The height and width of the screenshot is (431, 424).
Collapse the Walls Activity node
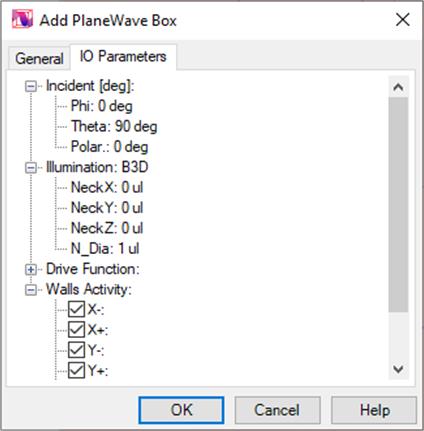[x=31, y=290]
